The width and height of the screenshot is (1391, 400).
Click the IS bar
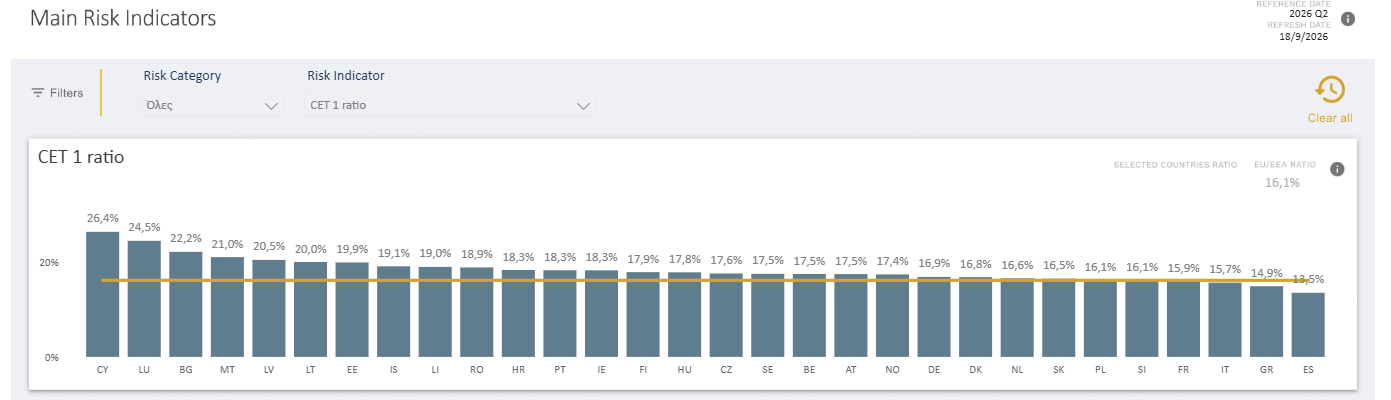[394, 312]
